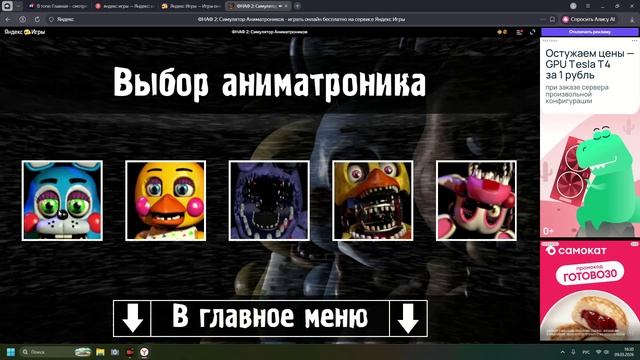Open the Yandex Browser hamburger menu
Screen dimensions: 640x360
[588, 6]
